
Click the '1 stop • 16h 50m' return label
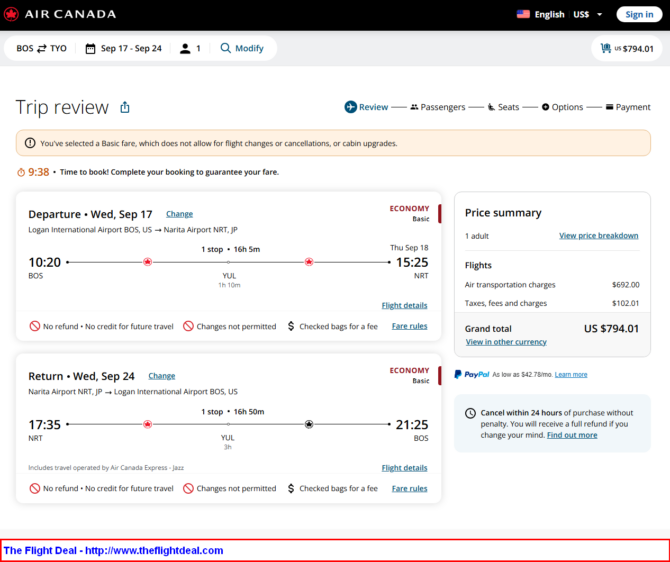coord(233,412)
